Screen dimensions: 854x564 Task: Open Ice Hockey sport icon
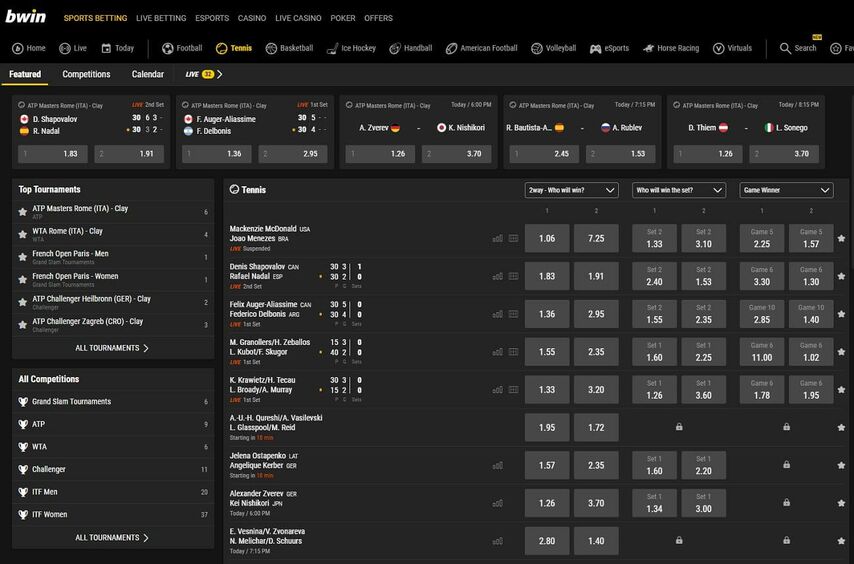[x=332, y=48]
